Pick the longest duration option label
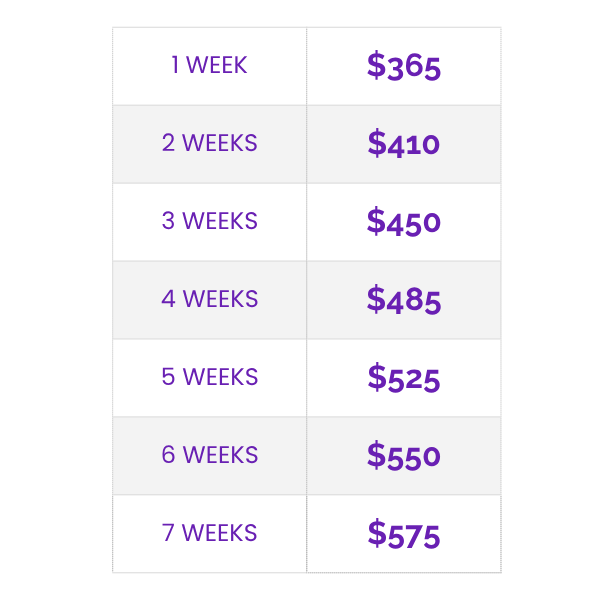The height and width of the screenshot is (600, 600). coord(209,534)
